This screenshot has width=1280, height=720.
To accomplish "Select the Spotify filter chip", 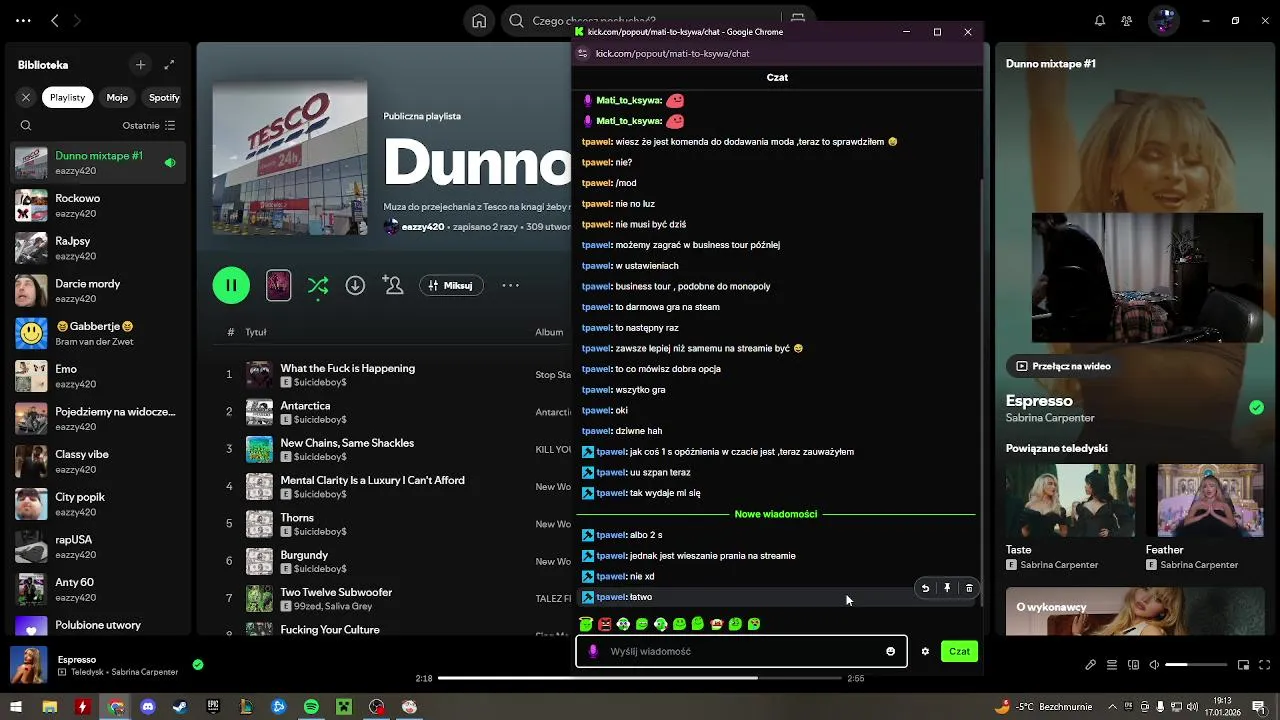I will [x=164, y=97].
